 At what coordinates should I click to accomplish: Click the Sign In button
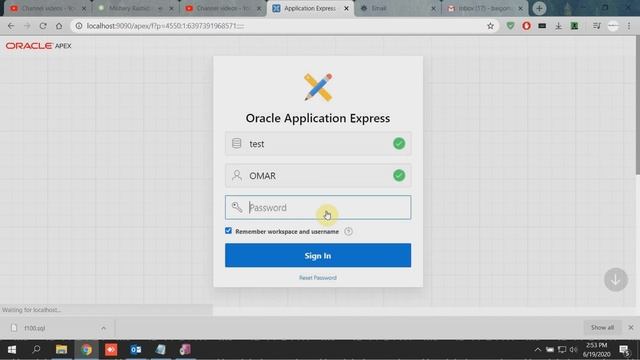pos(318,256)
